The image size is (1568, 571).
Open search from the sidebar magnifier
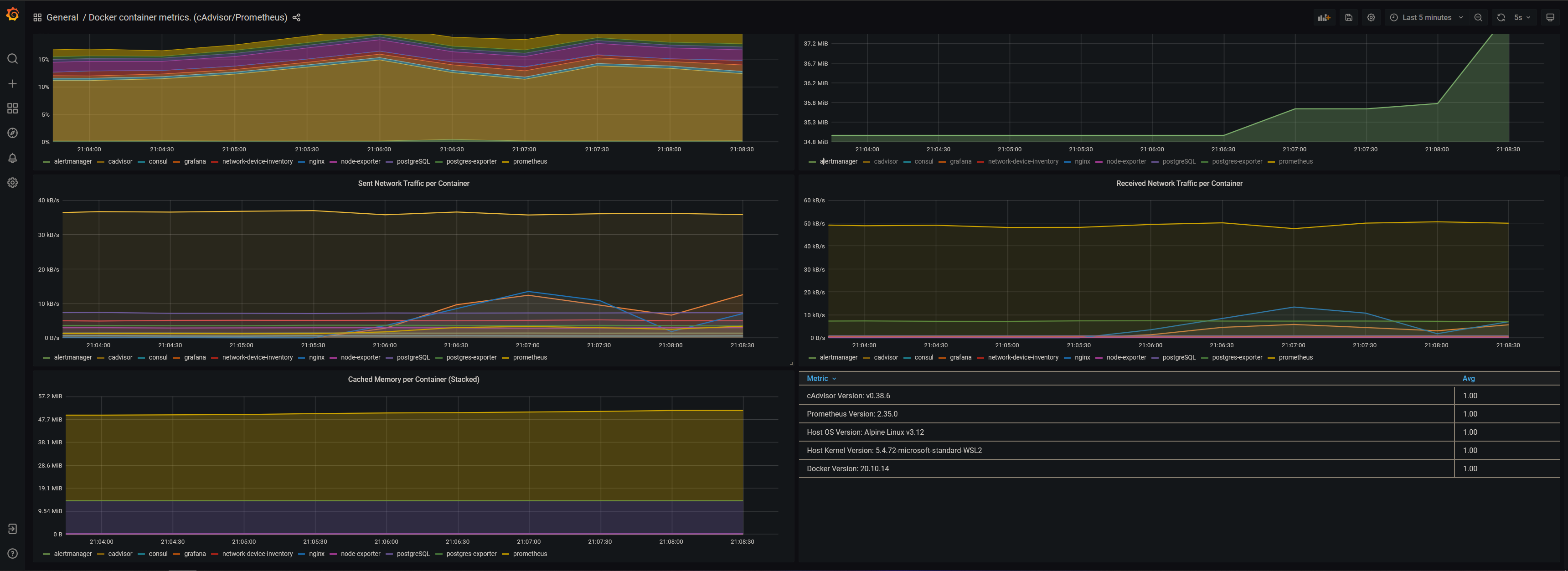[12, 58]
